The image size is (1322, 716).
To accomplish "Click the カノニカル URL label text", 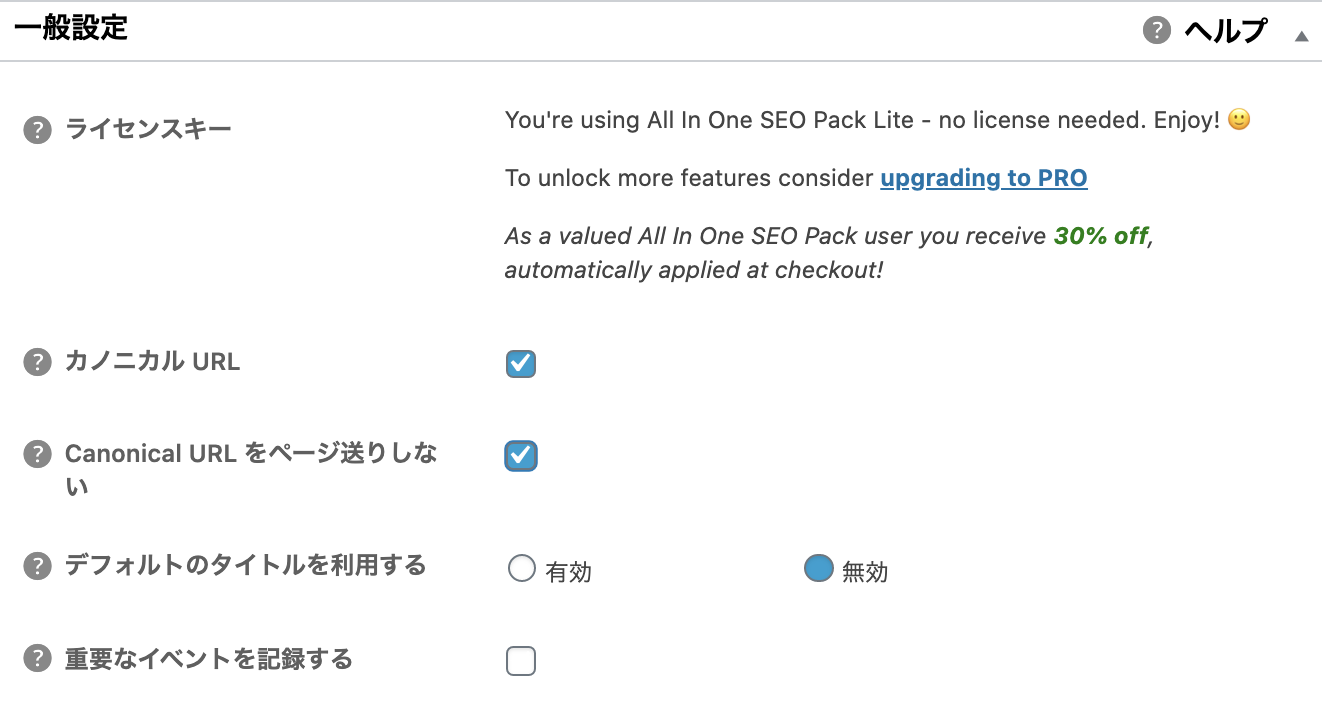I will coord(152,362).
